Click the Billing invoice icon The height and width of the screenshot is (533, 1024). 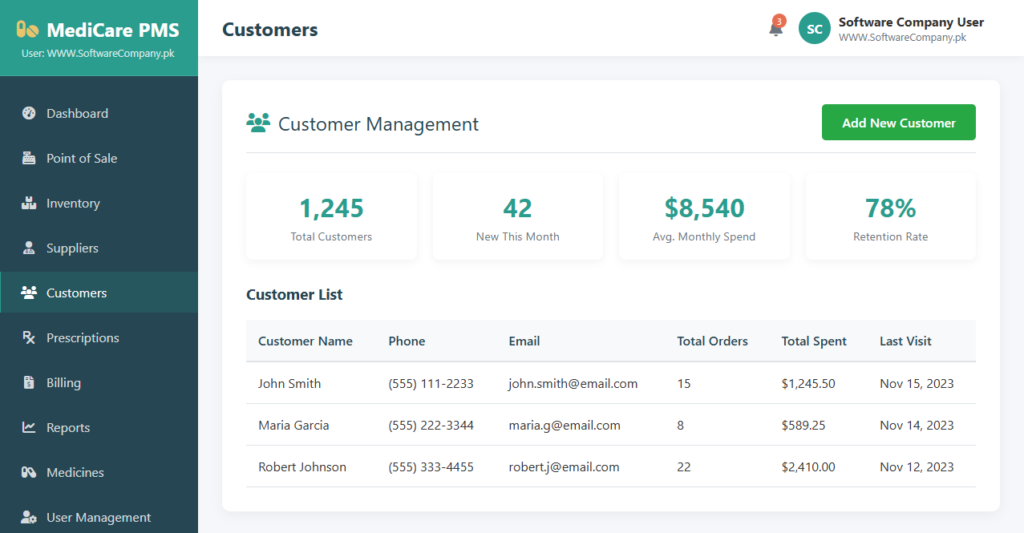coord(29,383)
